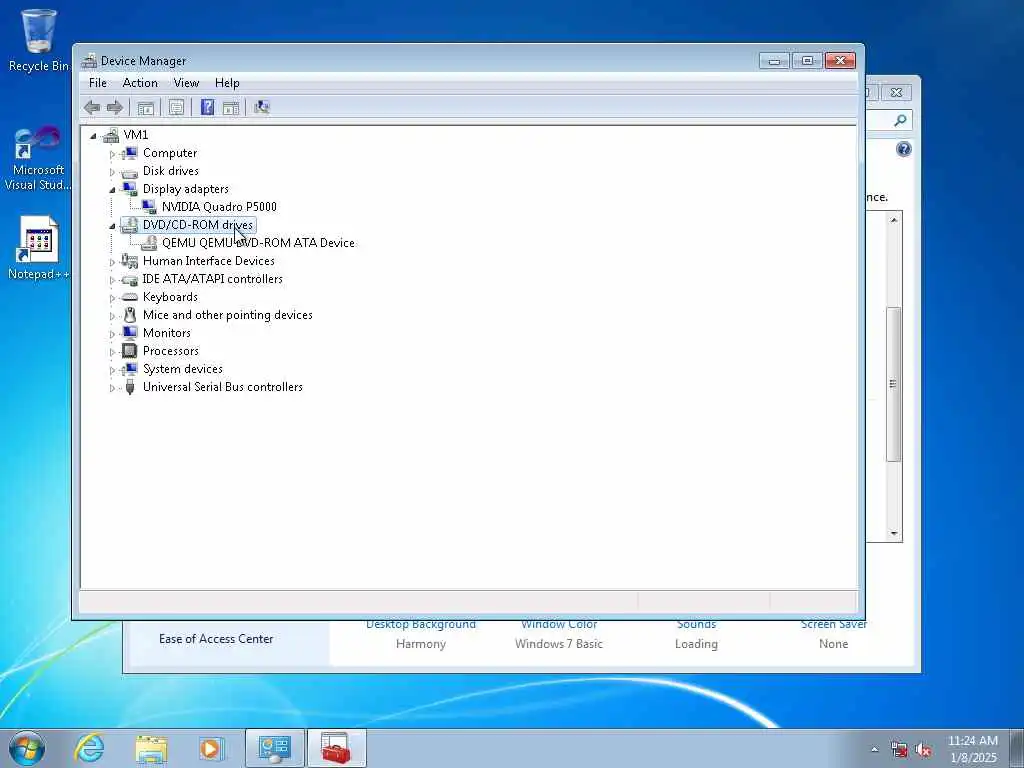1024x768 pixels.
Task: Collapse the DVD/CD-ROM drives category
Action: [112, 226]
